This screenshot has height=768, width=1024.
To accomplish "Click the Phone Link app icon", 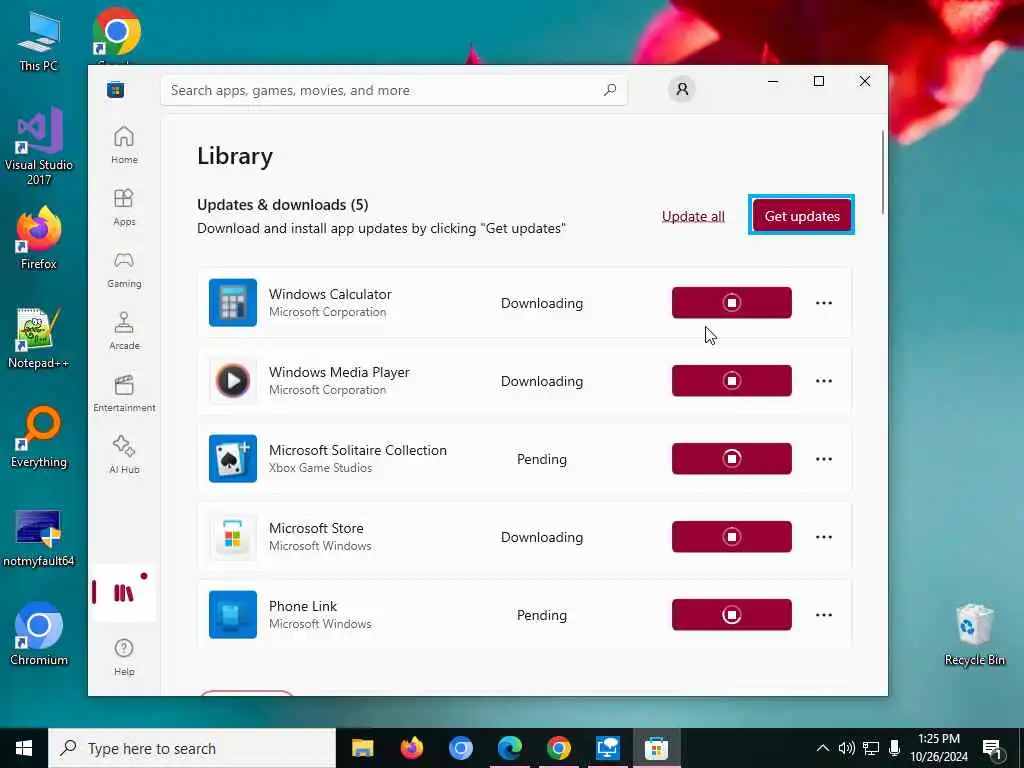I will point(232,615).
